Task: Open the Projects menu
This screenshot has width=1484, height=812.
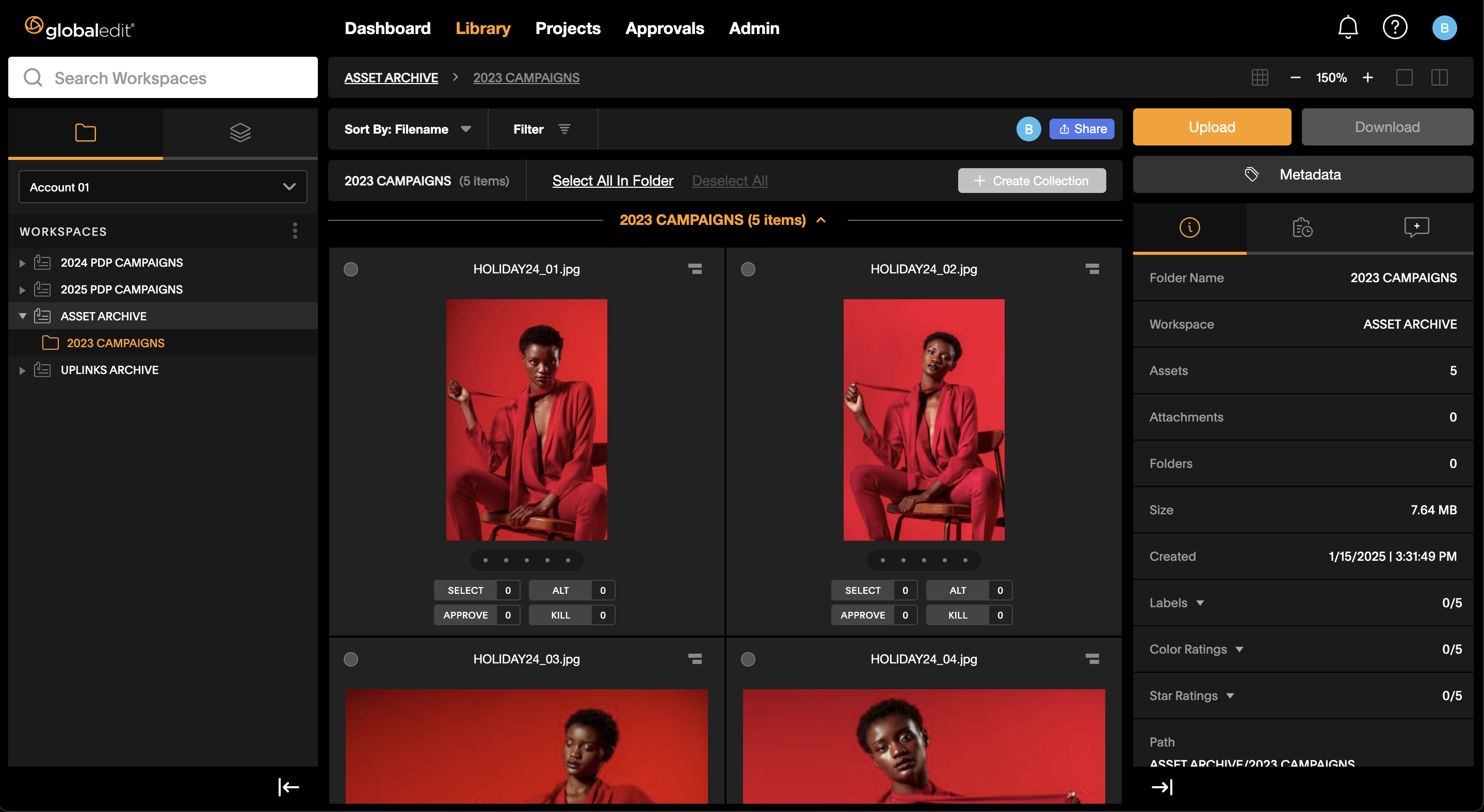Action: (568, 28)
